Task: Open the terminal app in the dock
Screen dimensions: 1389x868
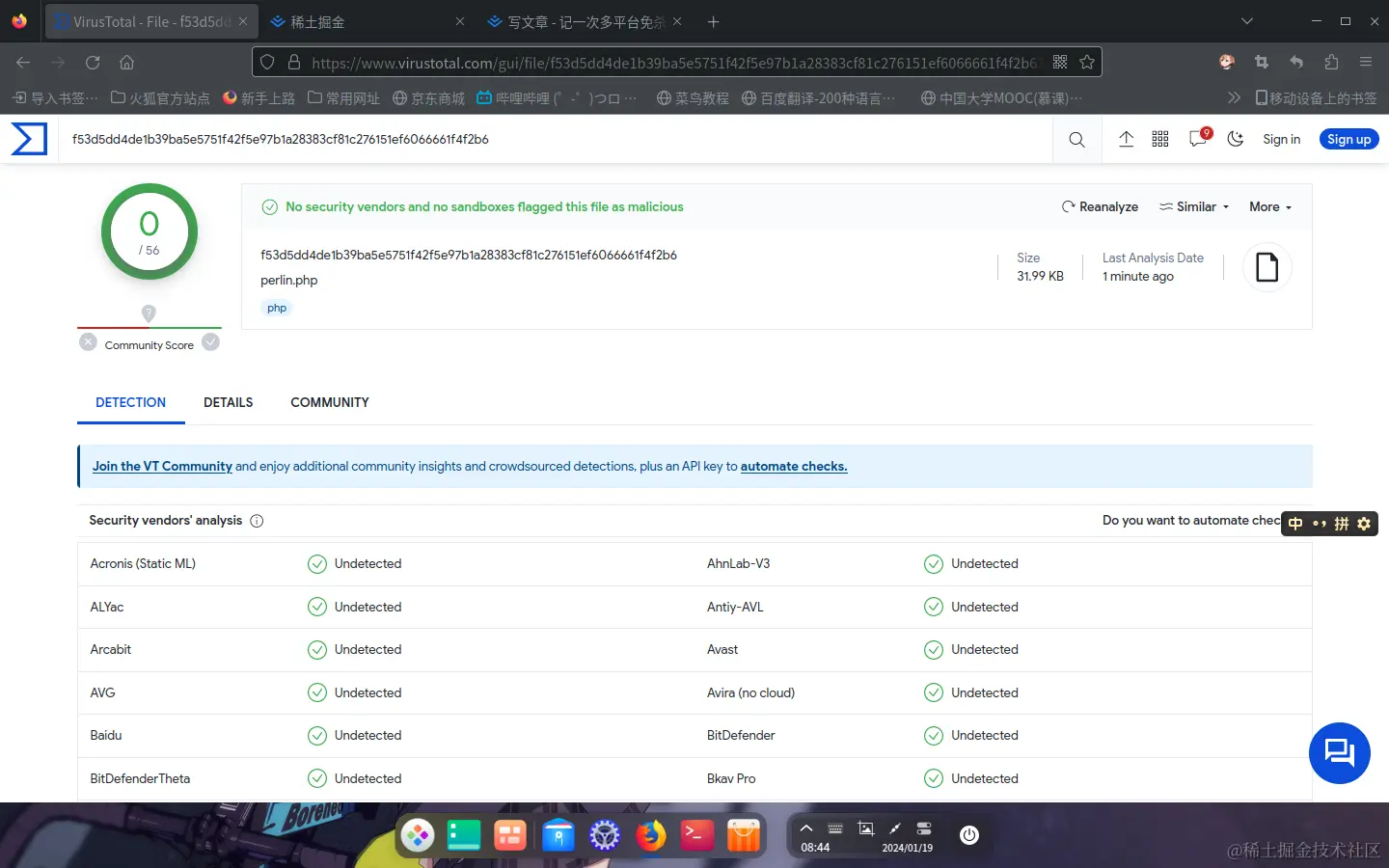Action: 697,835
